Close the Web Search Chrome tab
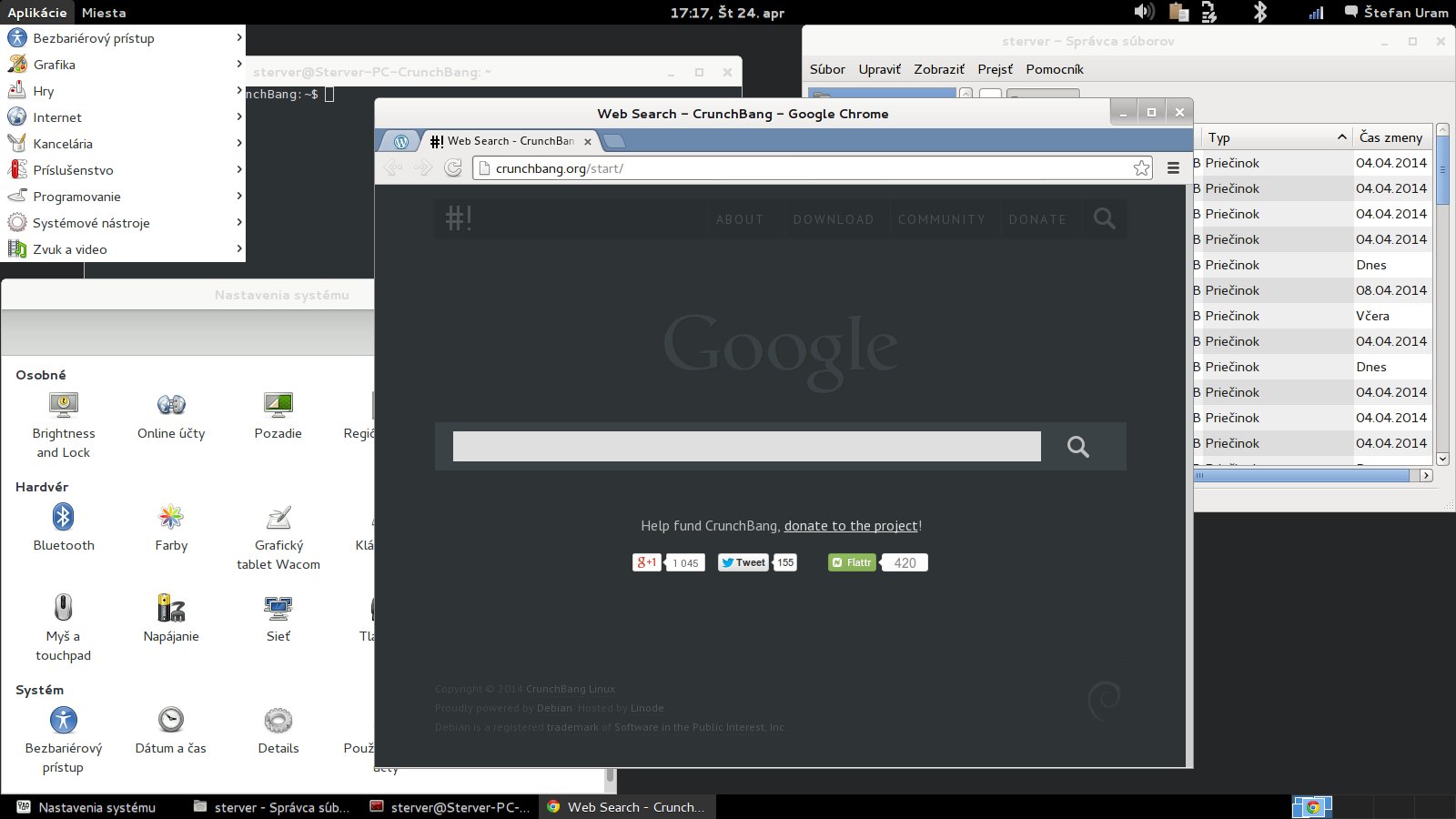Image resolution: width=1456 pixels, height=819 pixels. pyautogui.click(x=588, y=141)
